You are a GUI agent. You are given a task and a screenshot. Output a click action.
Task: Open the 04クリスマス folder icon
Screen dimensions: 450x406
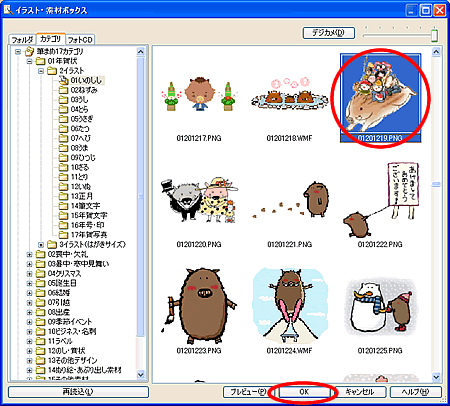40,274
